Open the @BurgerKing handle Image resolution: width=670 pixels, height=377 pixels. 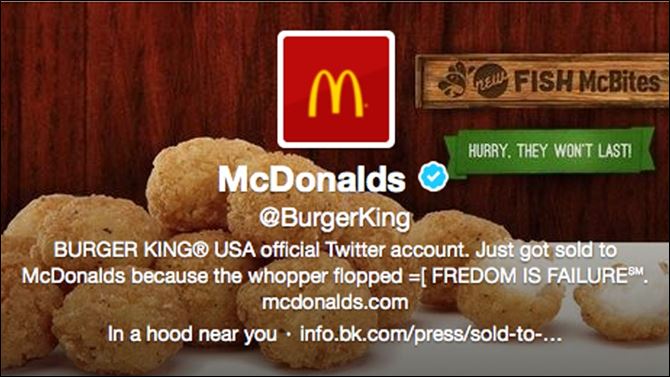335,218
